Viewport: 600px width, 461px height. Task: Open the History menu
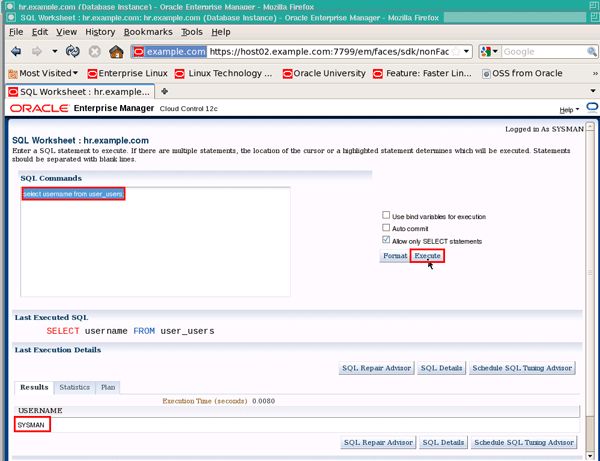pyautogui.click(x=100, y=32)
